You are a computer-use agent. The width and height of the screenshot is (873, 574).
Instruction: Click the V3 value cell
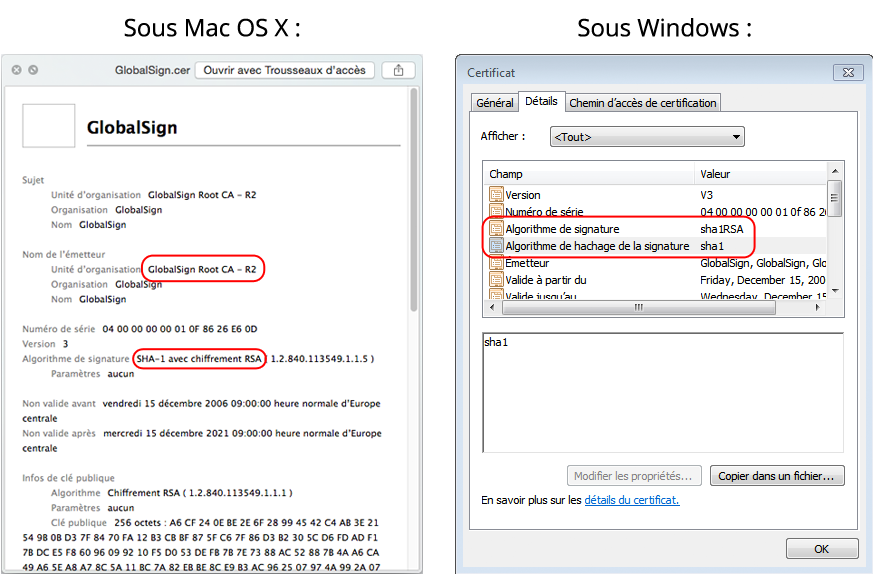click(707, 195)
